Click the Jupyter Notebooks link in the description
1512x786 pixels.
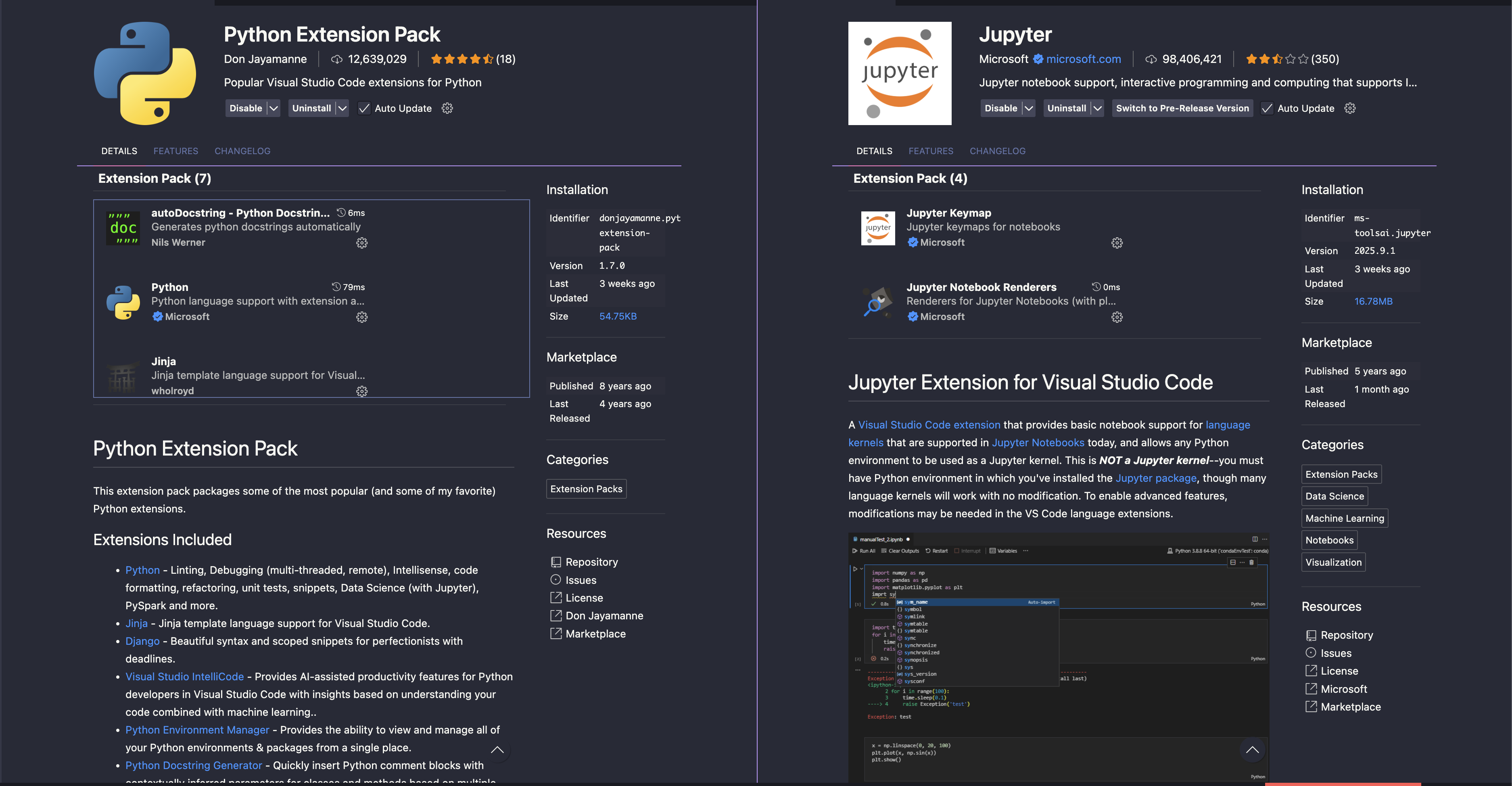pyautogui.click(x=1038, y=443)
